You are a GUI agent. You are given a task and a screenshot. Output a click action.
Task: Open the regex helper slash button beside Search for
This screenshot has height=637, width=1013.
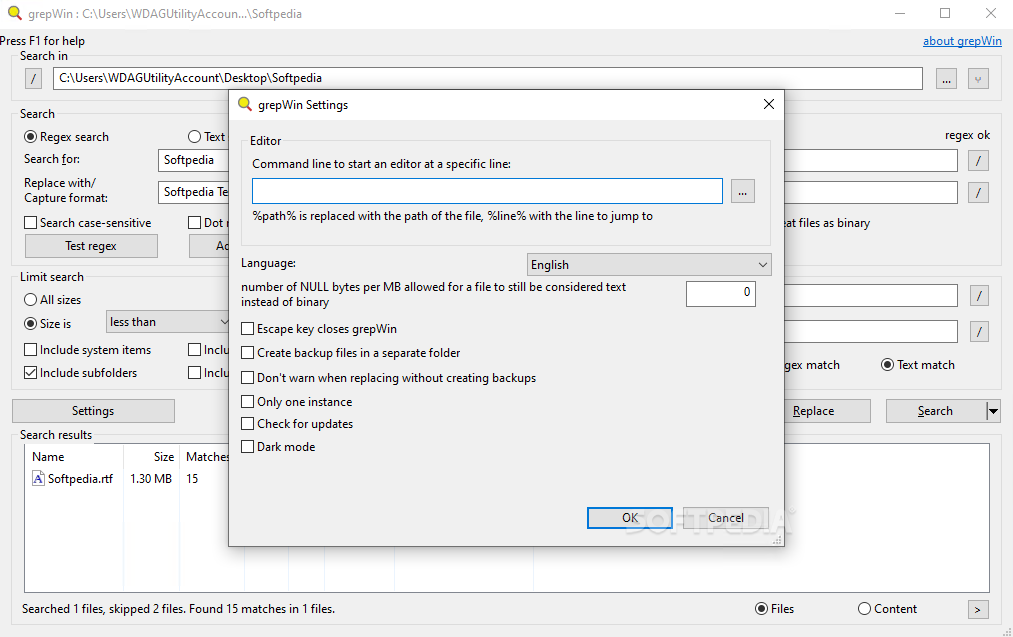coord(978,161)
